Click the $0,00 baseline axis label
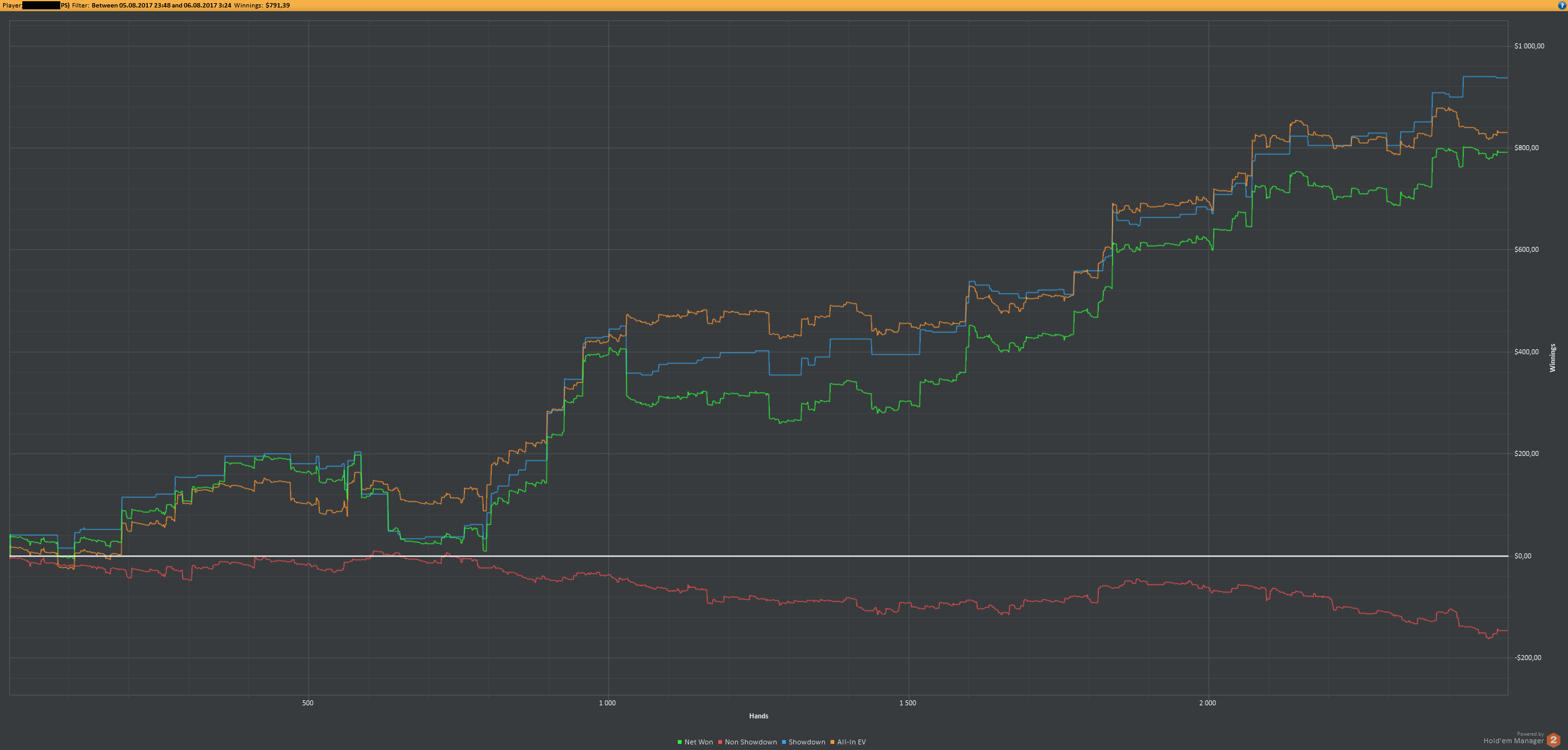Viewport: 1568px width, 750px height. 1523,556
